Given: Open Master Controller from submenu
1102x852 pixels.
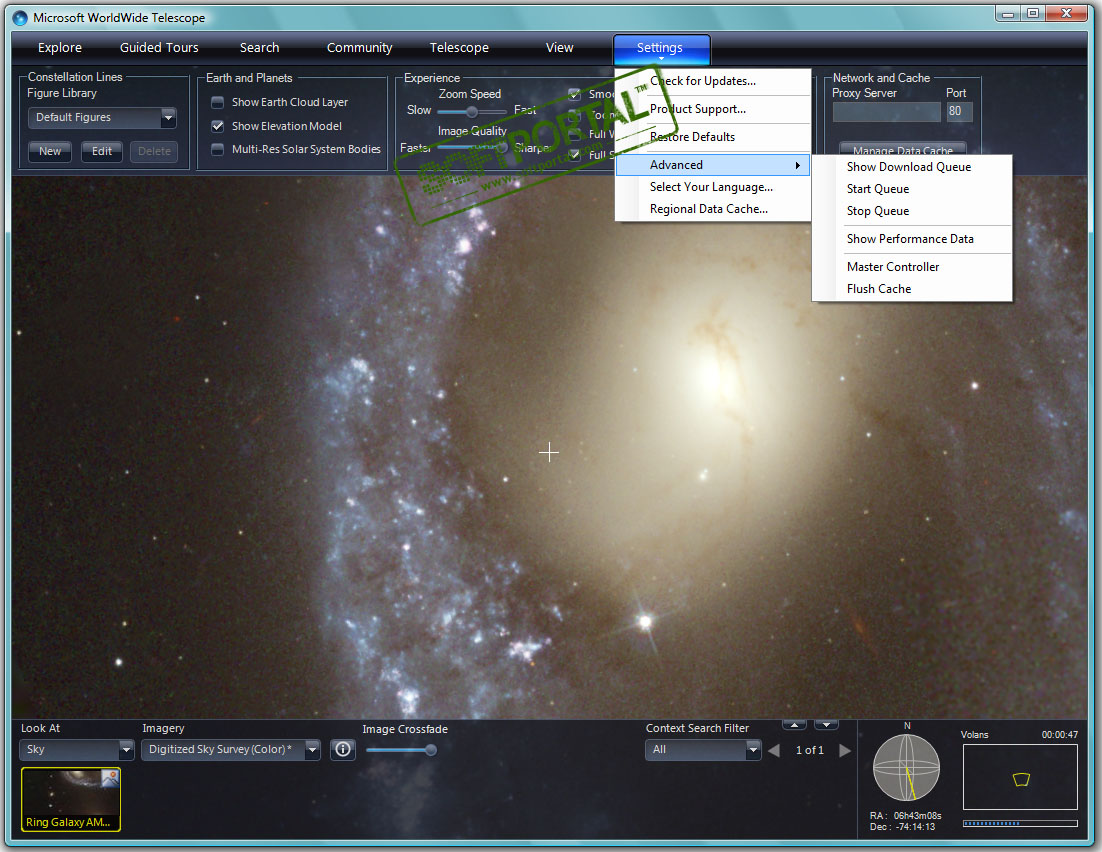Looking at the screenshot, I should [x=912, y=267].
